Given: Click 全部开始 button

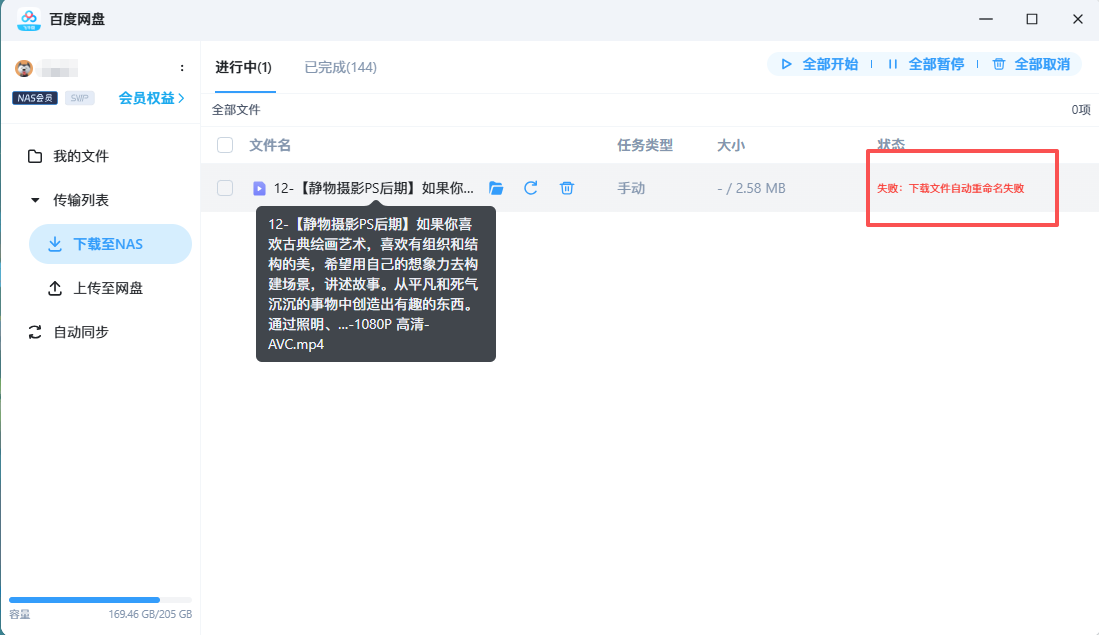Looking at the screenshot, I should pos(819,64).
